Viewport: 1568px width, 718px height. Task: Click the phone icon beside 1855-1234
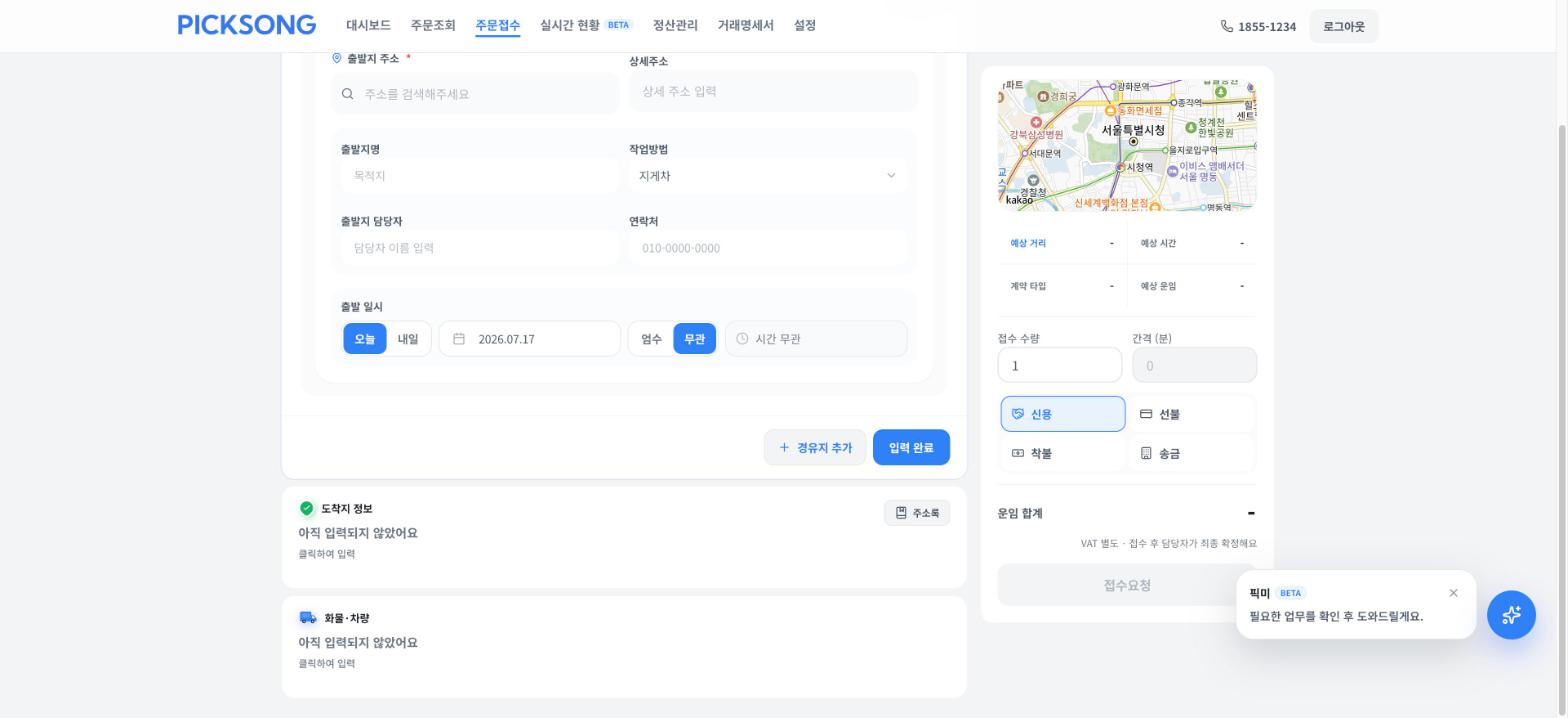click(x=1227, y=26)
